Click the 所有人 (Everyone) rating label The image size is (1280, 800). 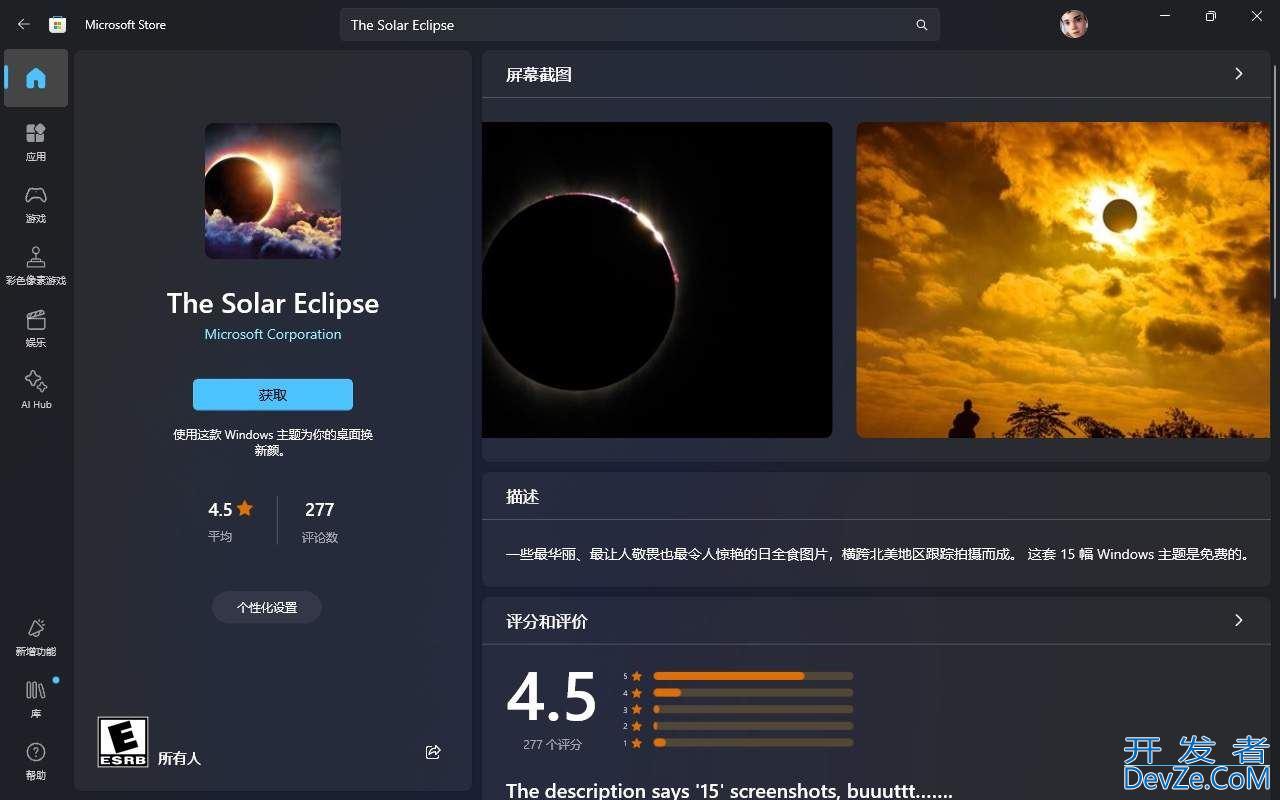[179, 758]
